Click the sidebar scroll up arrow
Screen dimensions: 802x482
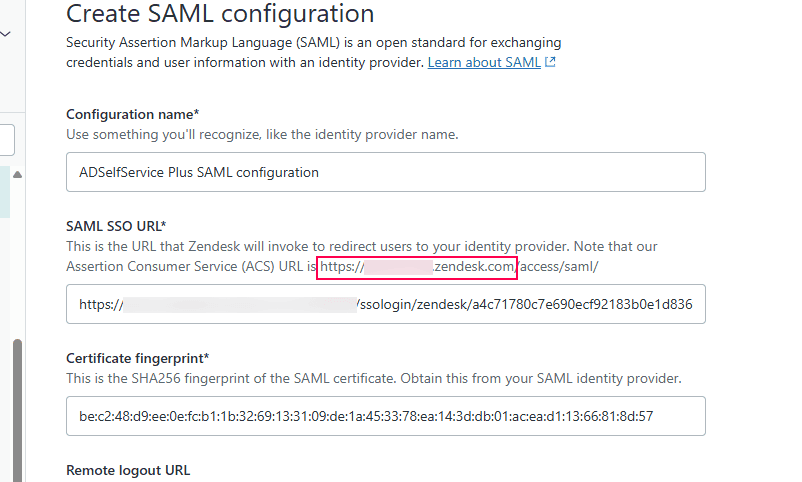point(16,175)
